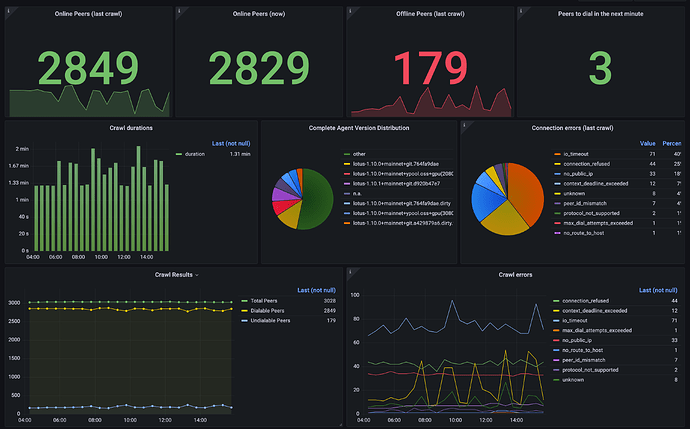
Task: Click the orange io_timeout color swatch in Connection errors
Action: pos(557,154)
